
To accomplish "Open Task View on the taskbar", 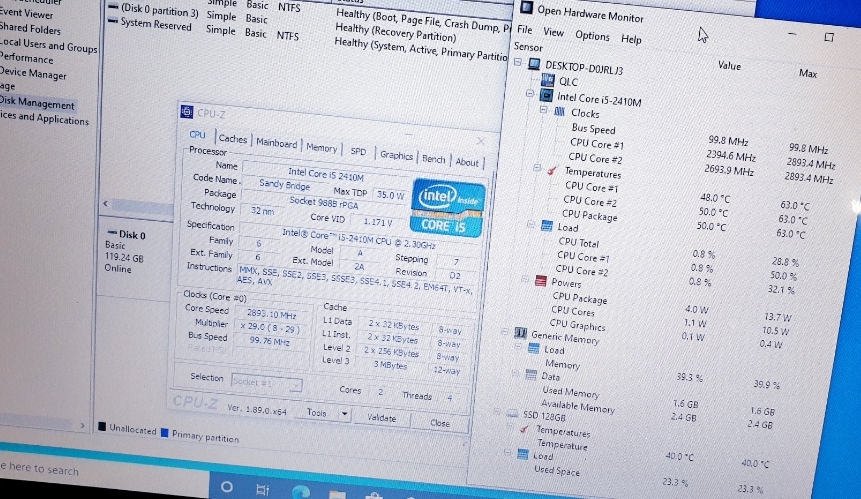I will coord(262,489).
